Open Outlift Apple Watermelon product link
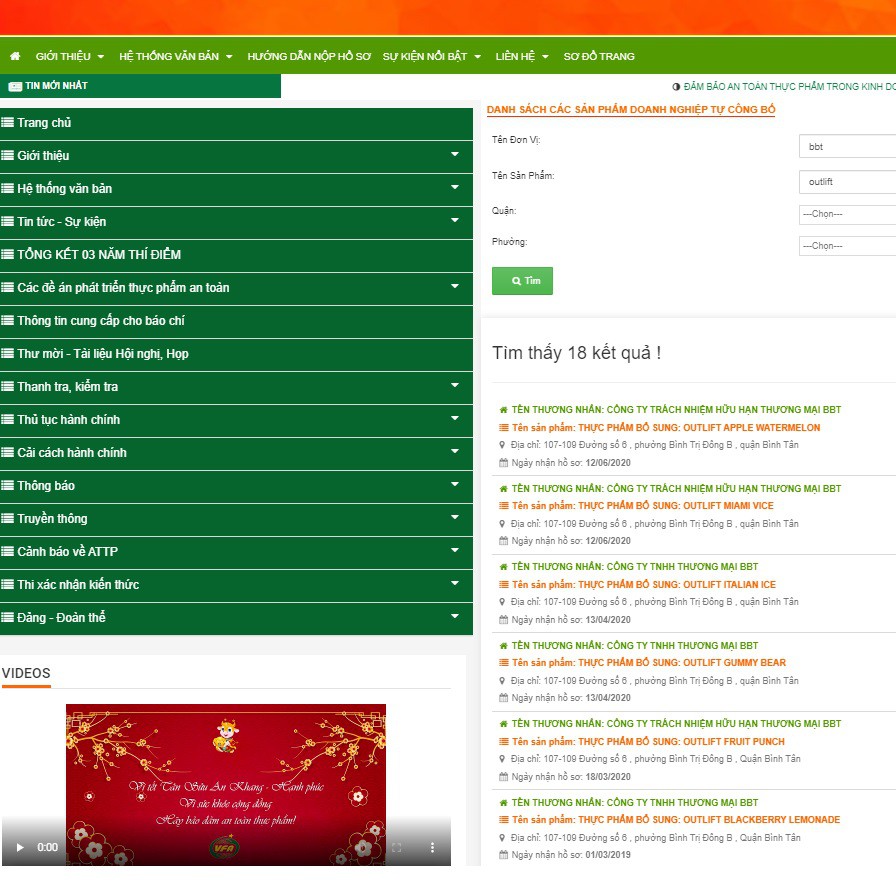 pyautogui.click(x=665, y=428)
